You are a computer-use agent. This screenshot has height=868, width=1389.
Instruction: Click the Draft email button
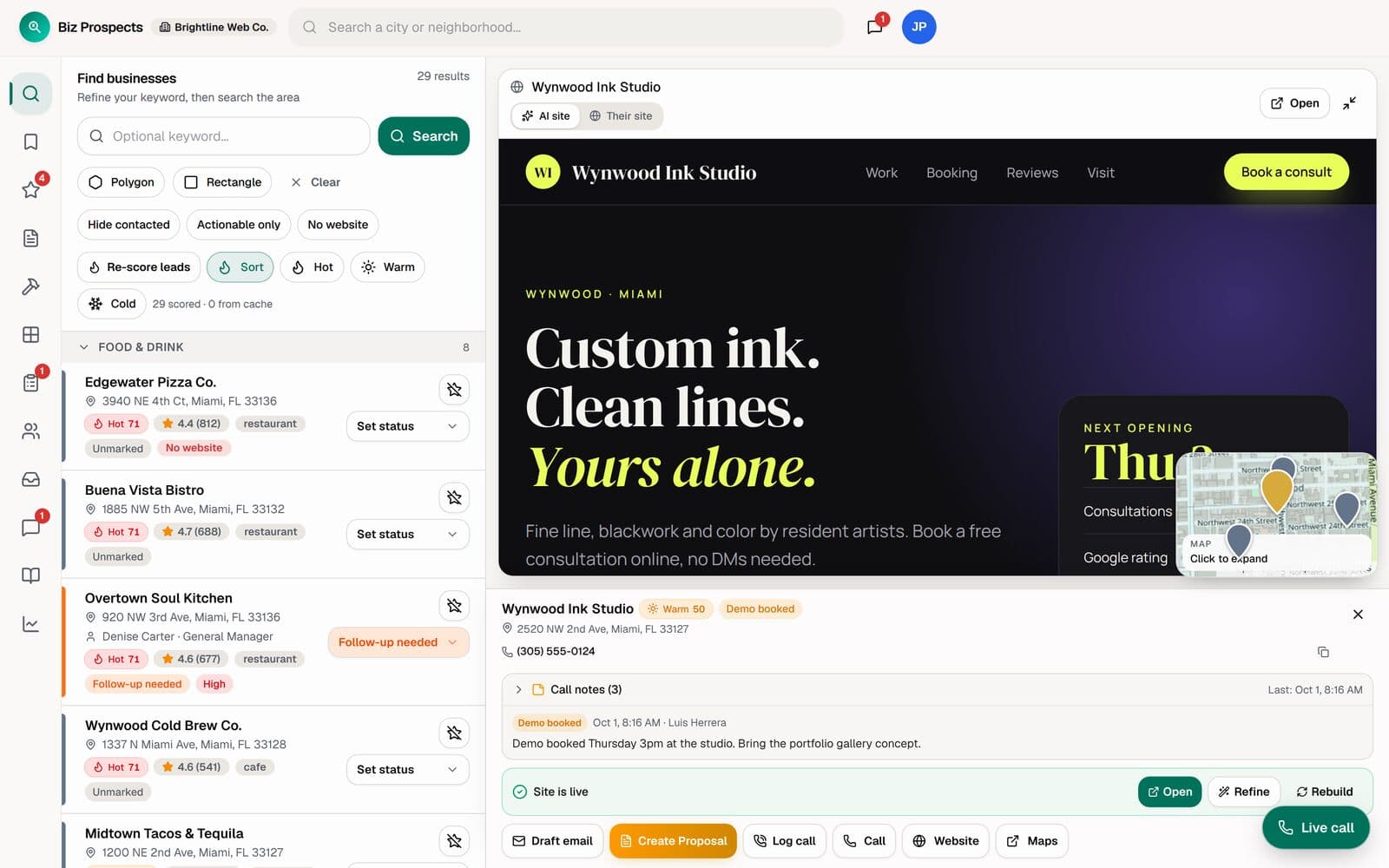pyautogui.click(x=552, y=841)
